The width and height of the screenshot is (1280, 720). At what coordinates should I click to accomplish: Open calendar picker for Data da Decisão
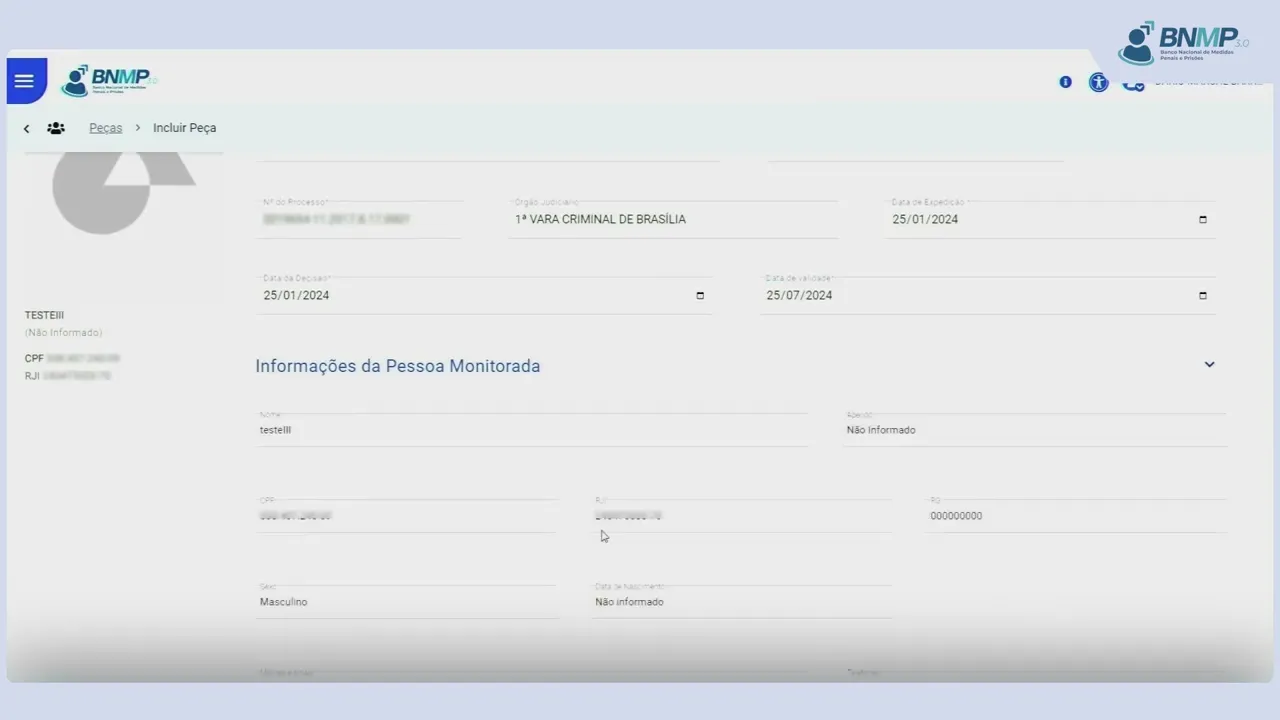pos(700,295)
